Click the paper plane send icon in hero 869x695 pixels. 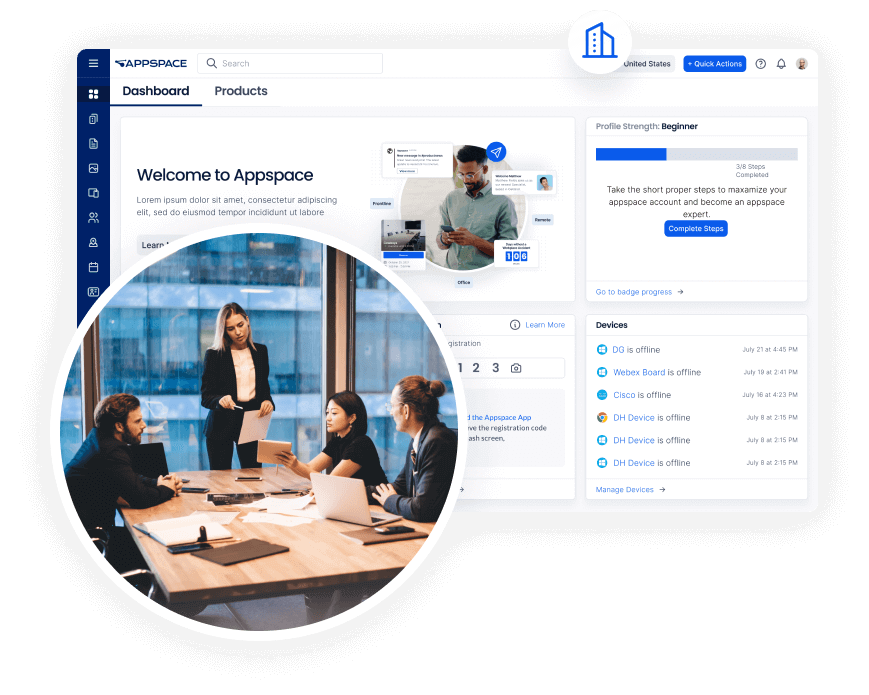[x=496, y=151]
